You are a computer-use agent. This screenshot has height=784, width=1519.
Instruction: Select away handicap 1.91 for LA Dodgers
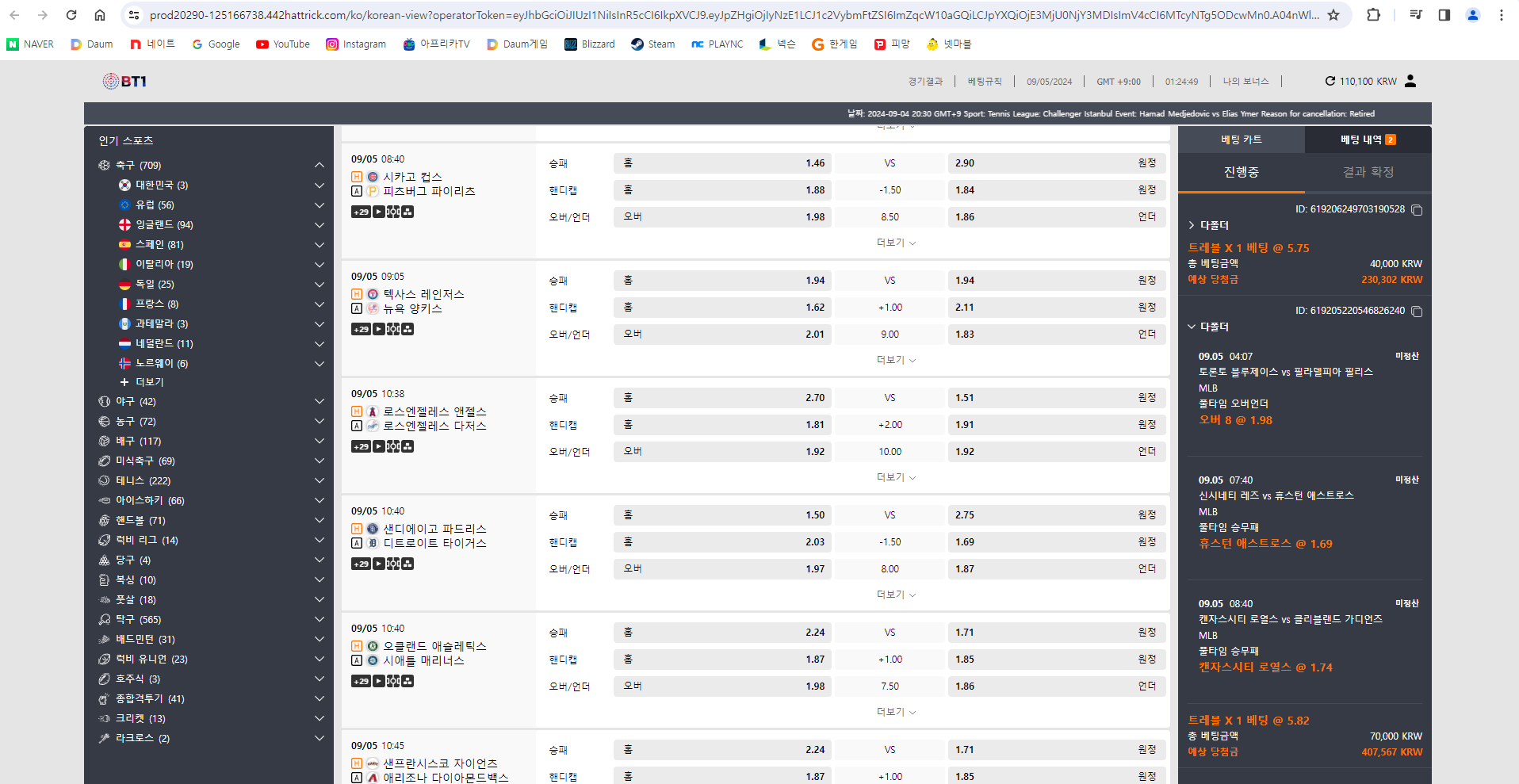[1057, 425]
